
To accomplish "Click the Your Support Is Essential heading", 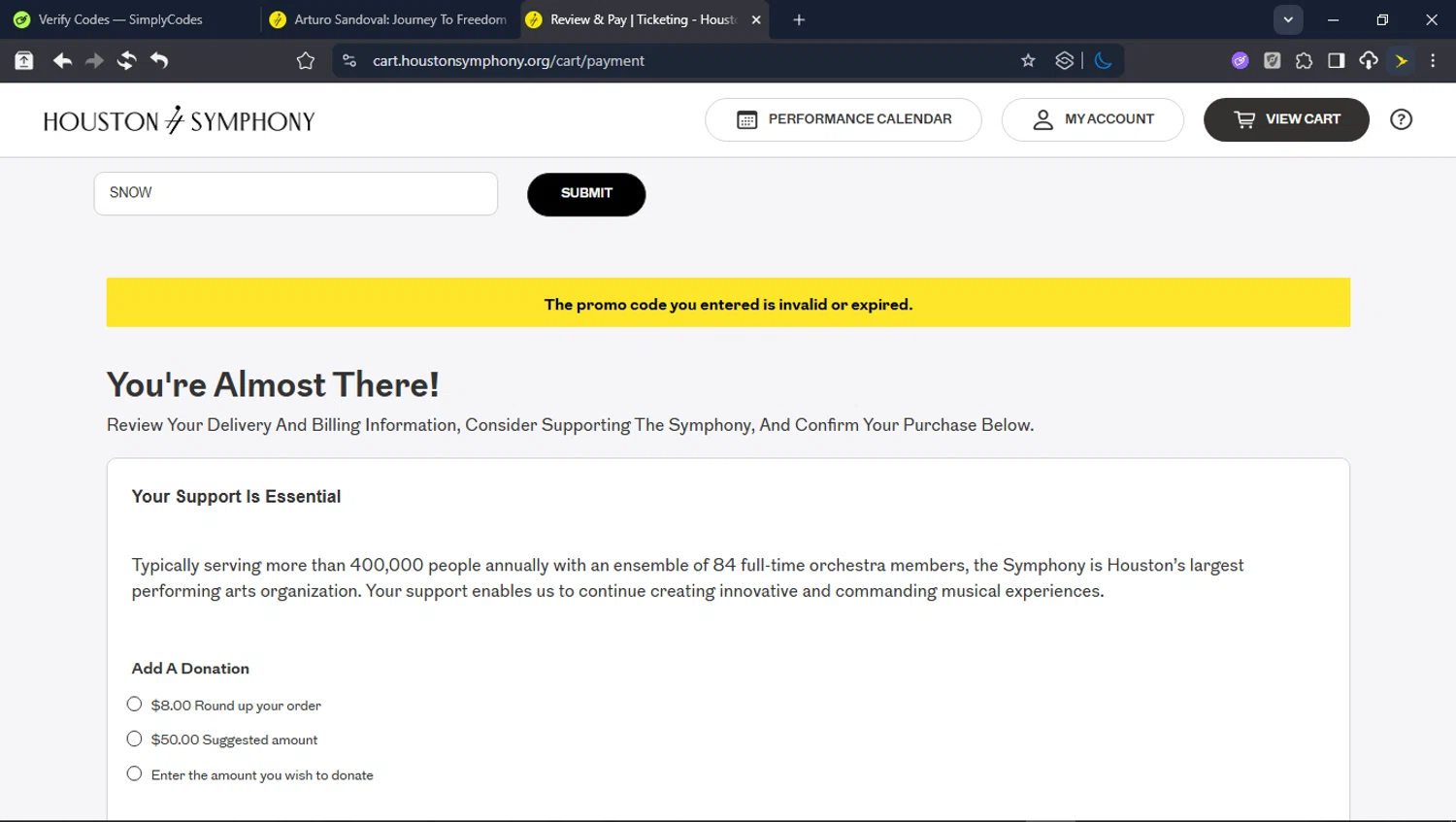I will (x=236, y=497).
